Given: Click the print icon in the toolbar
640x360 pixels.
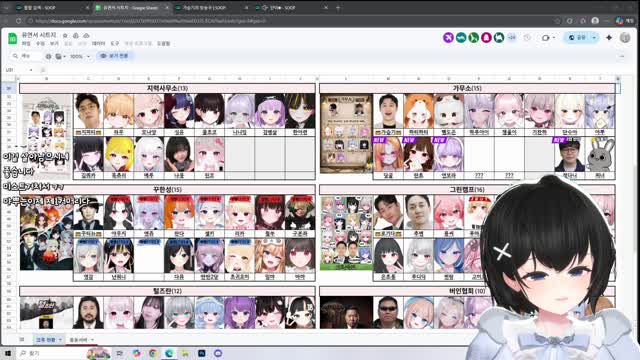Looking at the screenshot, I should [x=49, y=56].
